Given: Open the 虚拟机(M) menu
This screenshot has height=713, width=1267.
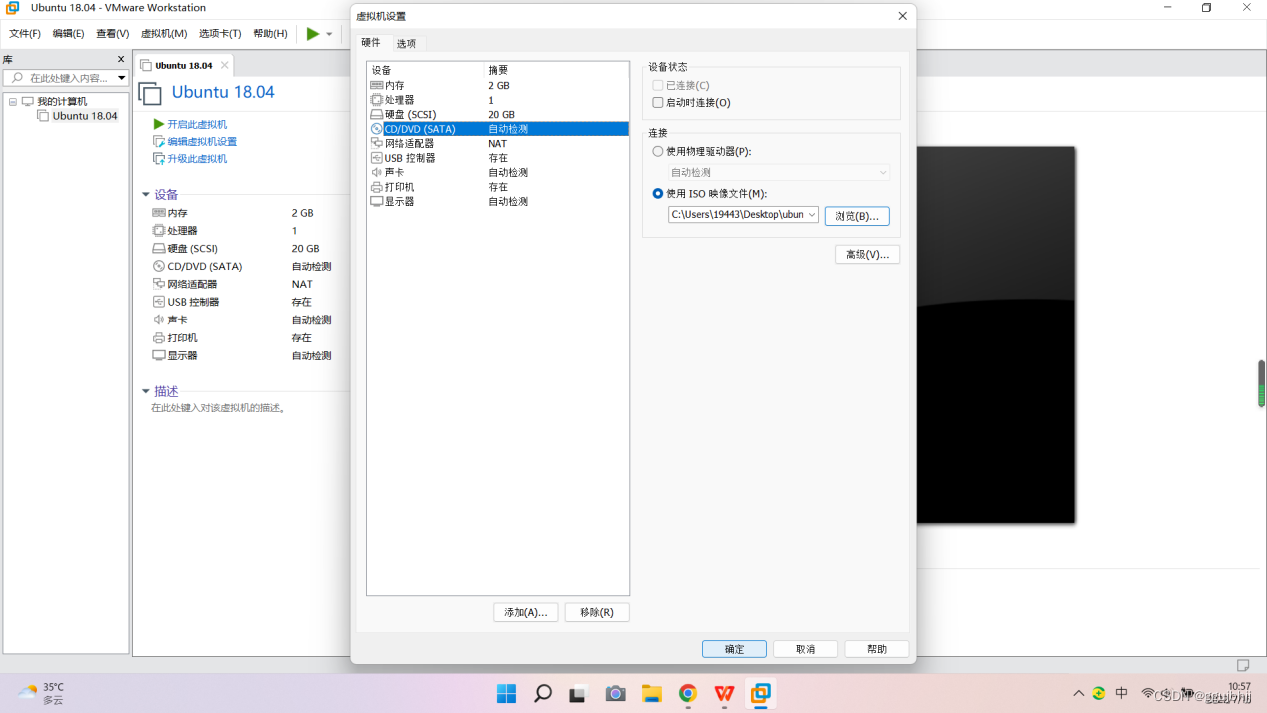Looking at the screenshot, I should coord(164,34).
